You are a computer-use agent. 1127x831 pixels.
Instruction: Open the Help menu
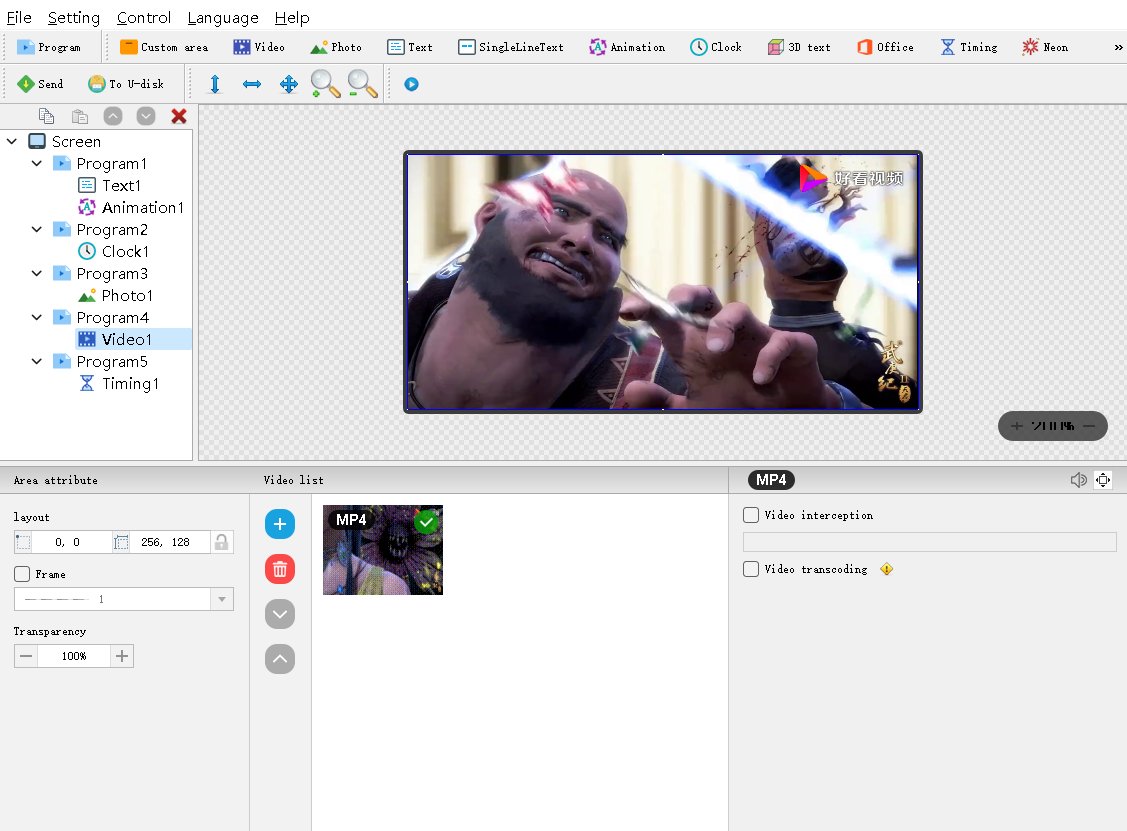click(x=292, y=17)
